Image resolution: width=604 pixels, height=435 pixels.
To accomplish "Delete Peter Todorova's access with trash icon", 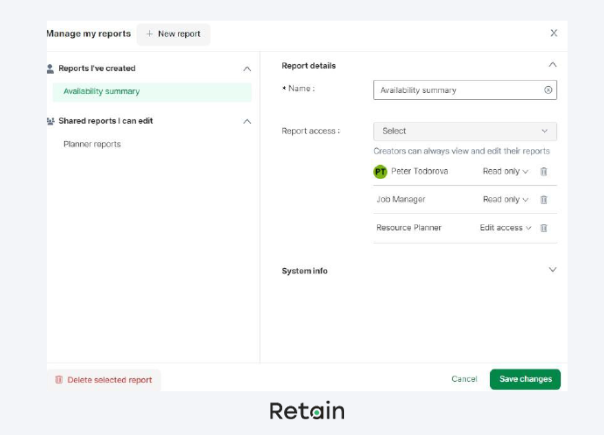I will tap(544, 171).
